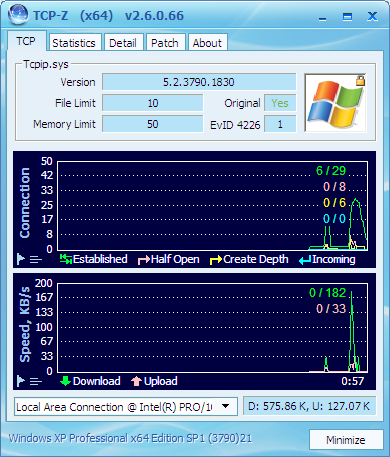Image resolution: width=390 pixels, height=457 pixels.
Task: Click the play flag icon in Speed graph
Action: [x=21, y=381]
